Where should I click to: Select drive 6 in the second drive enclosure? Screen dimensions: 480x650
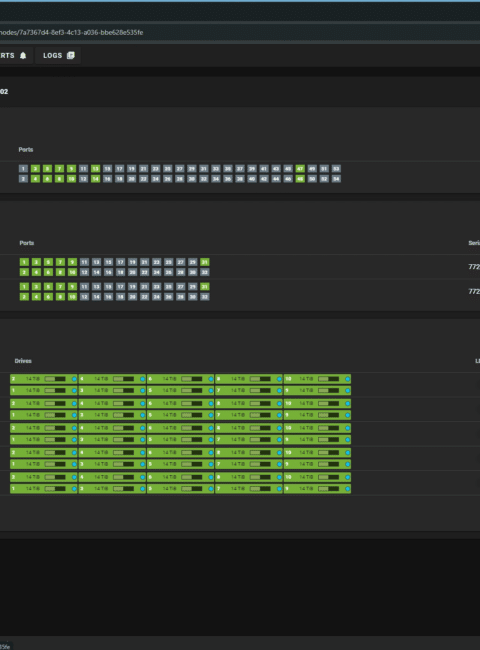(x=180, y=403)
